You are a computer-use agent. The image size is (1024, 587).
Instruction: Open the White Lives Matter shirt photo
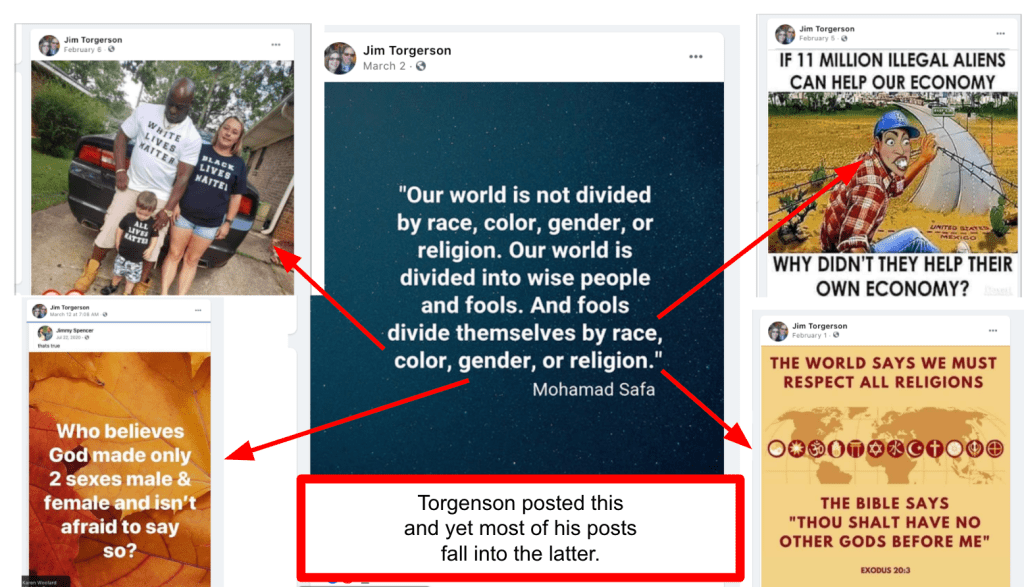(x=163, y=177)
